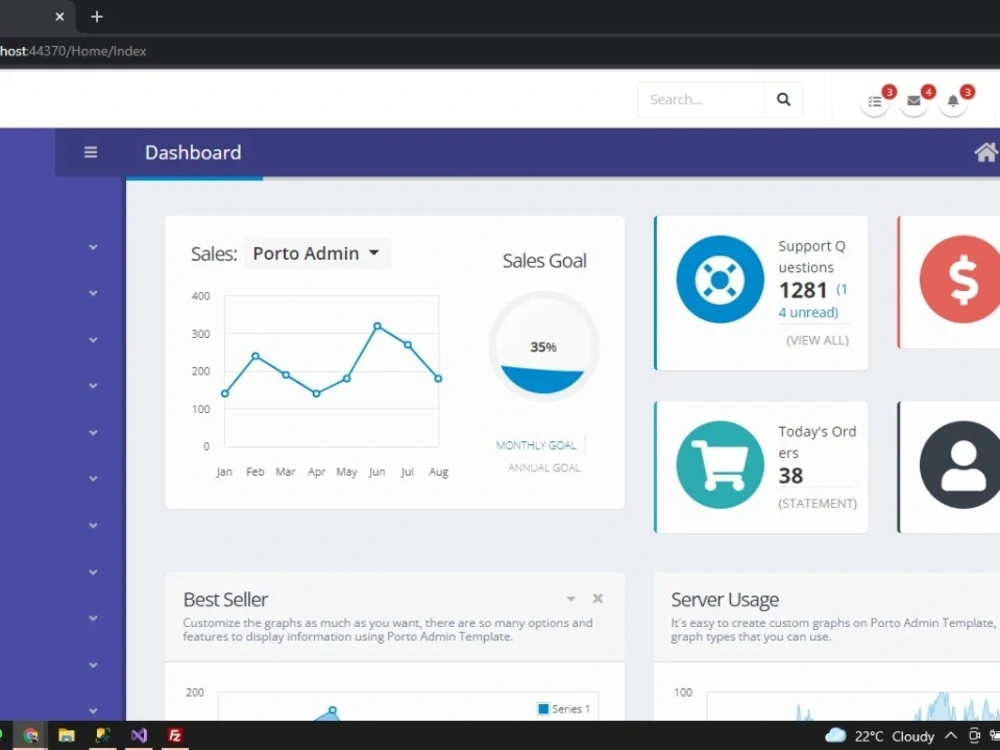Image resolution: width=1000 pixels, height=750 pixels.
Task: Switch to the ANNUAL GOAL tab
Action: [x=544, y=467]
